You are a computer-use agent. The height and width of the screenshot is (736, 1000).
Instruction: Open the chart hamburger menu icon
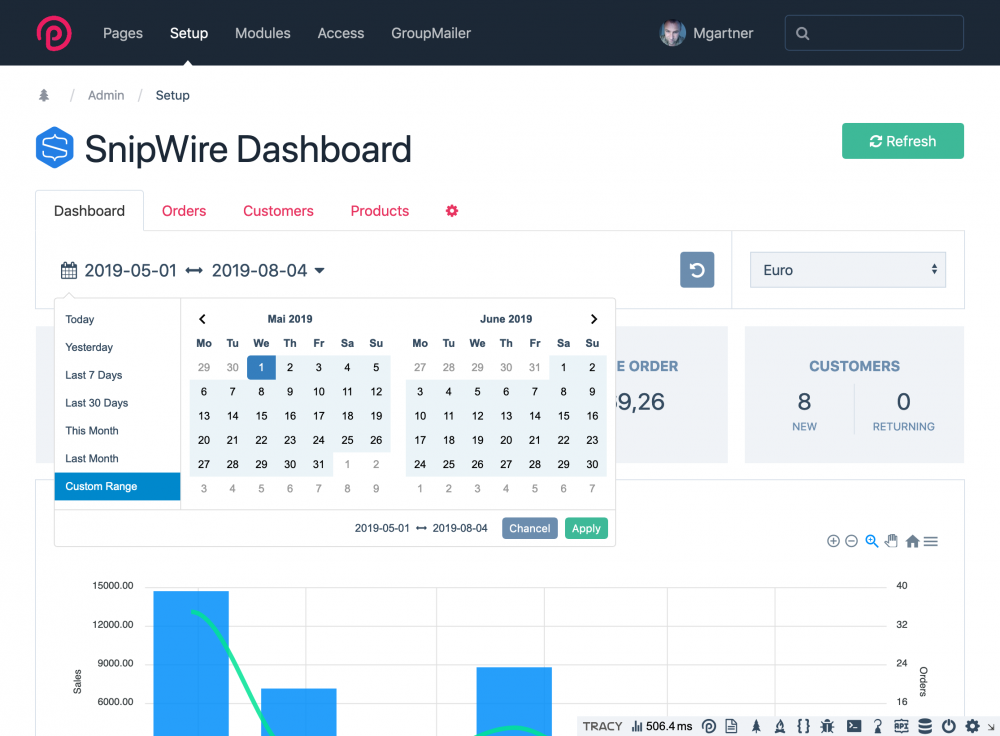point(931,540)
